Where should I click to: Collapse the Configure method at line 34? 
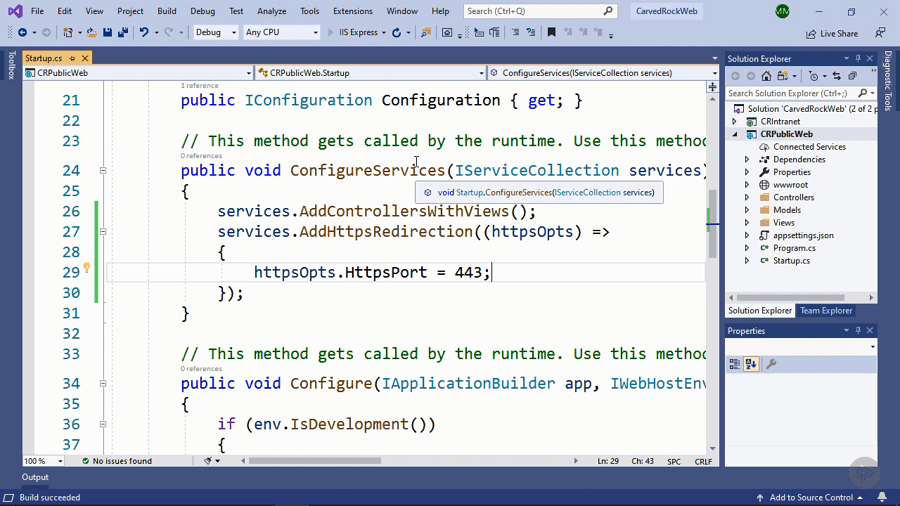coord(103,383)
